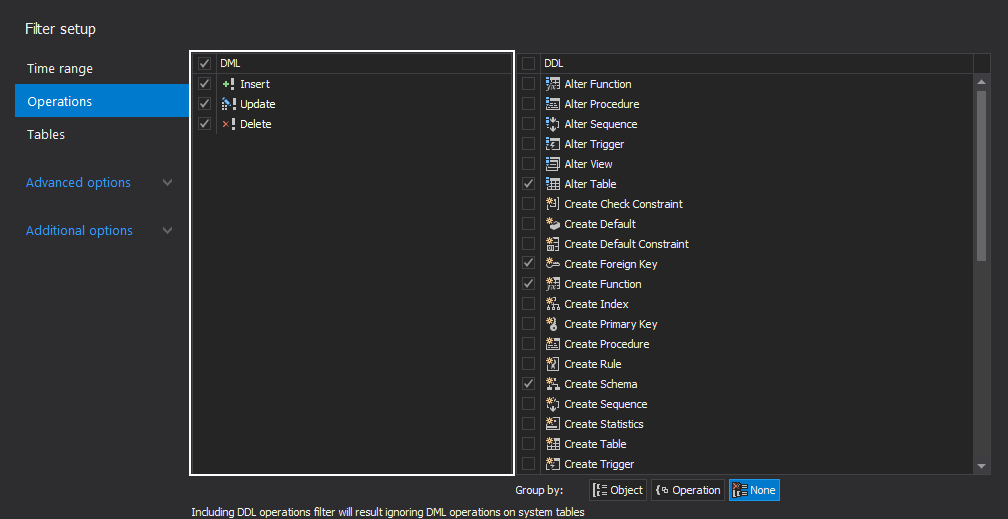Uncheck the Insert checkbox
Viewport: 1008px width, 519px height.
[x=204, y=84]
